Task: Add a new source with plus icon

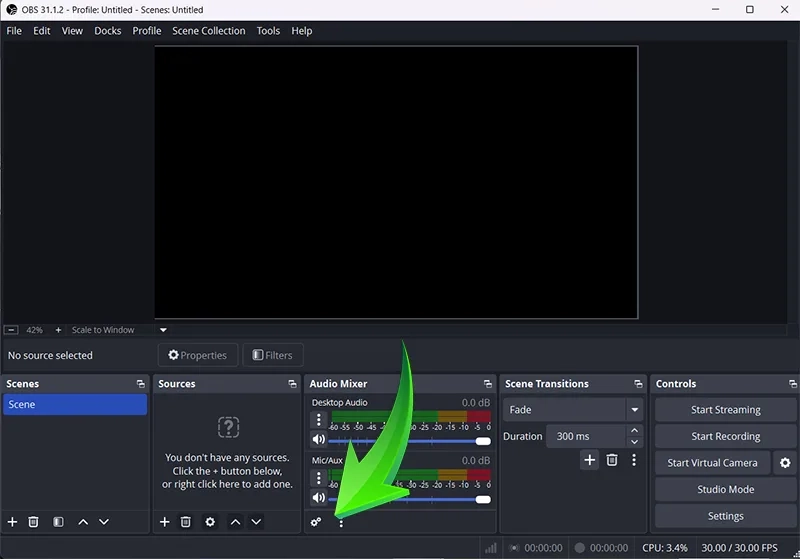Action: click(x=165, y=522)
